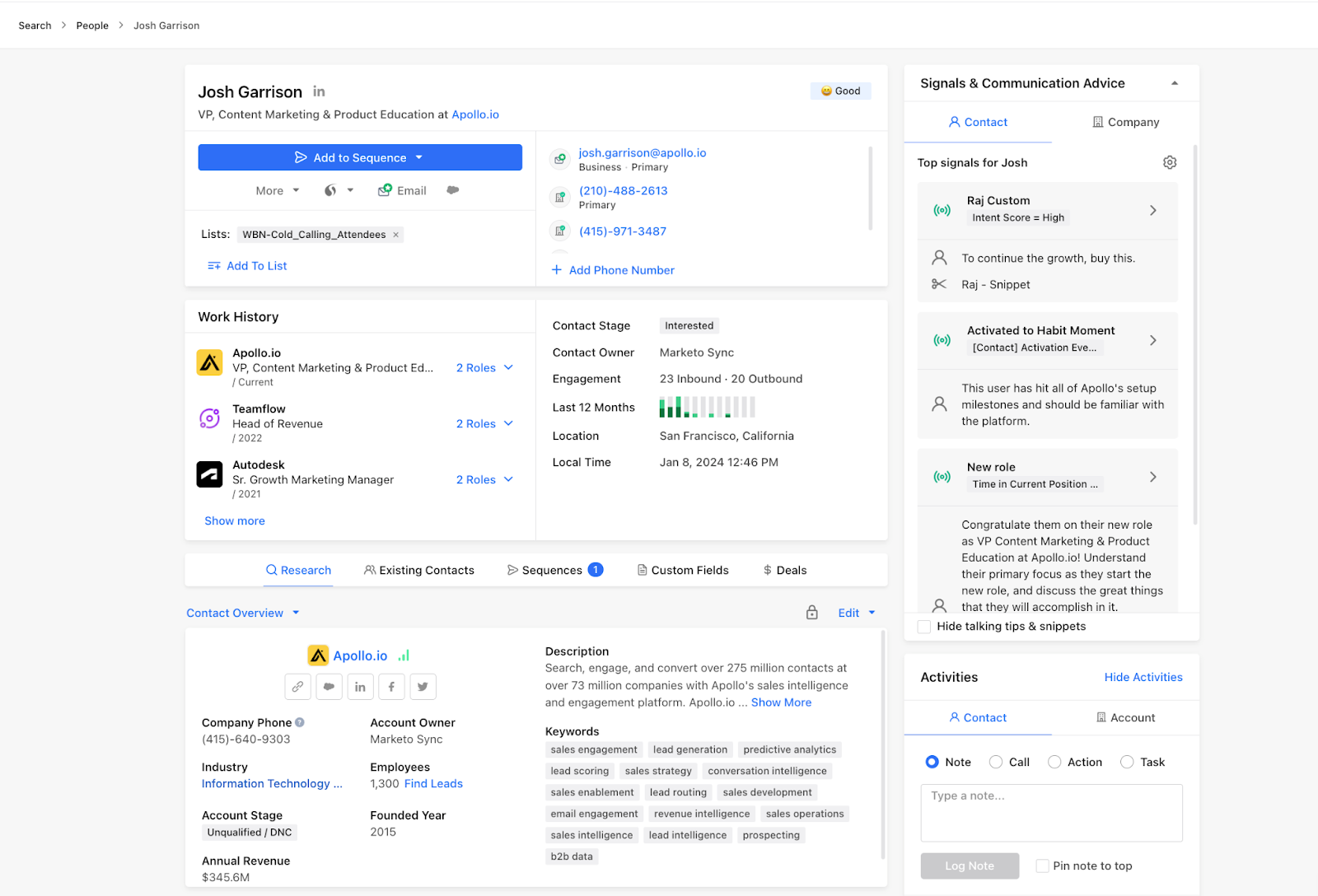Click Find Leads link

pos(433,783)
